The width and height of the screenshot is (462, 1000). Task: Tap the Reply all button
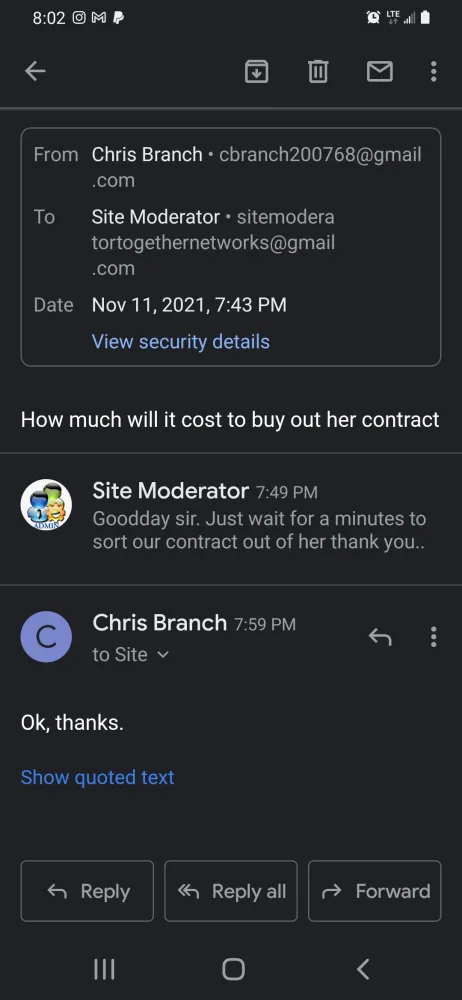pyautogui.click(x=231, y=891)
